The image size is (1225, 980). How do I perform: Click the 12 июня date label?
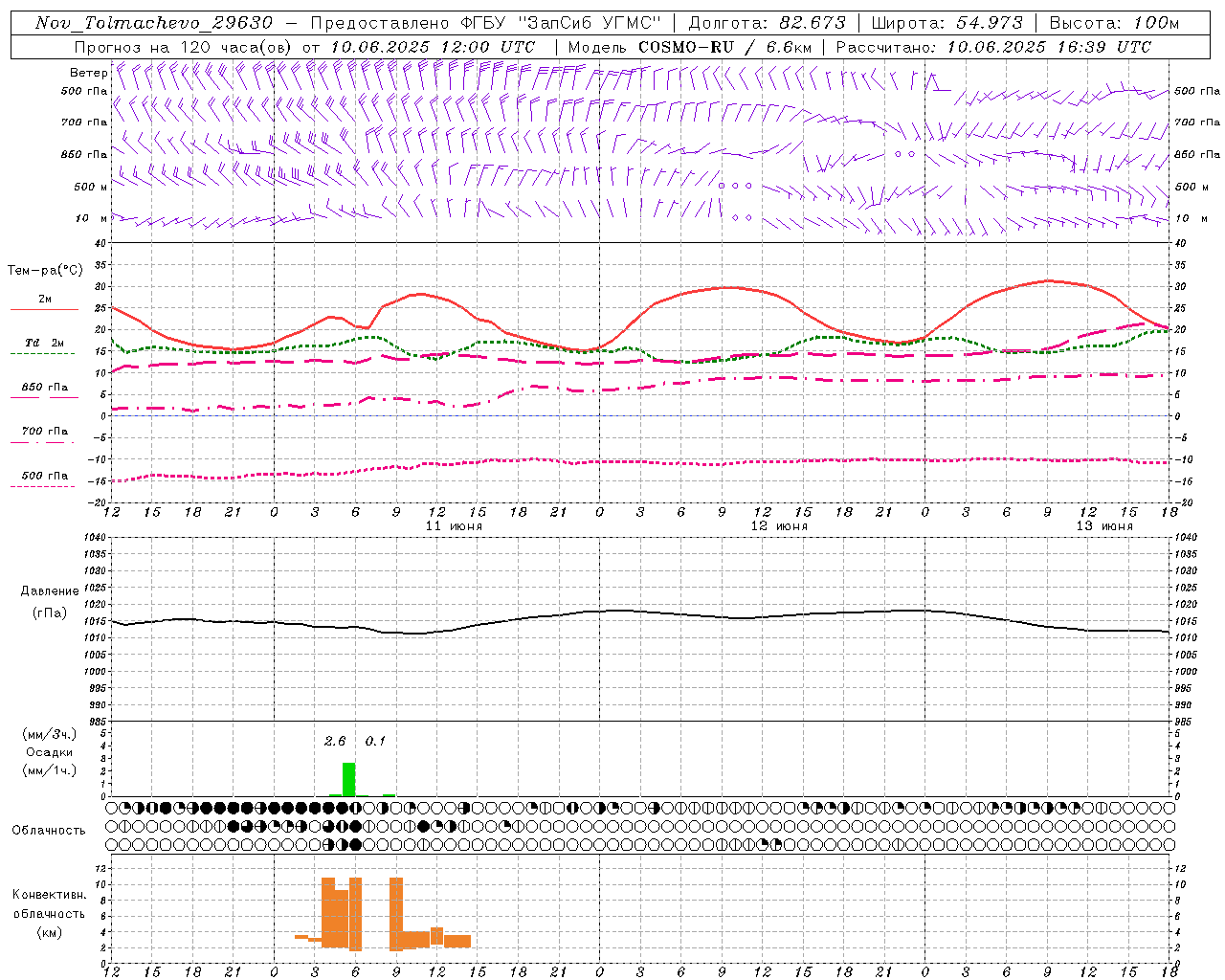(x=779, y=526)
